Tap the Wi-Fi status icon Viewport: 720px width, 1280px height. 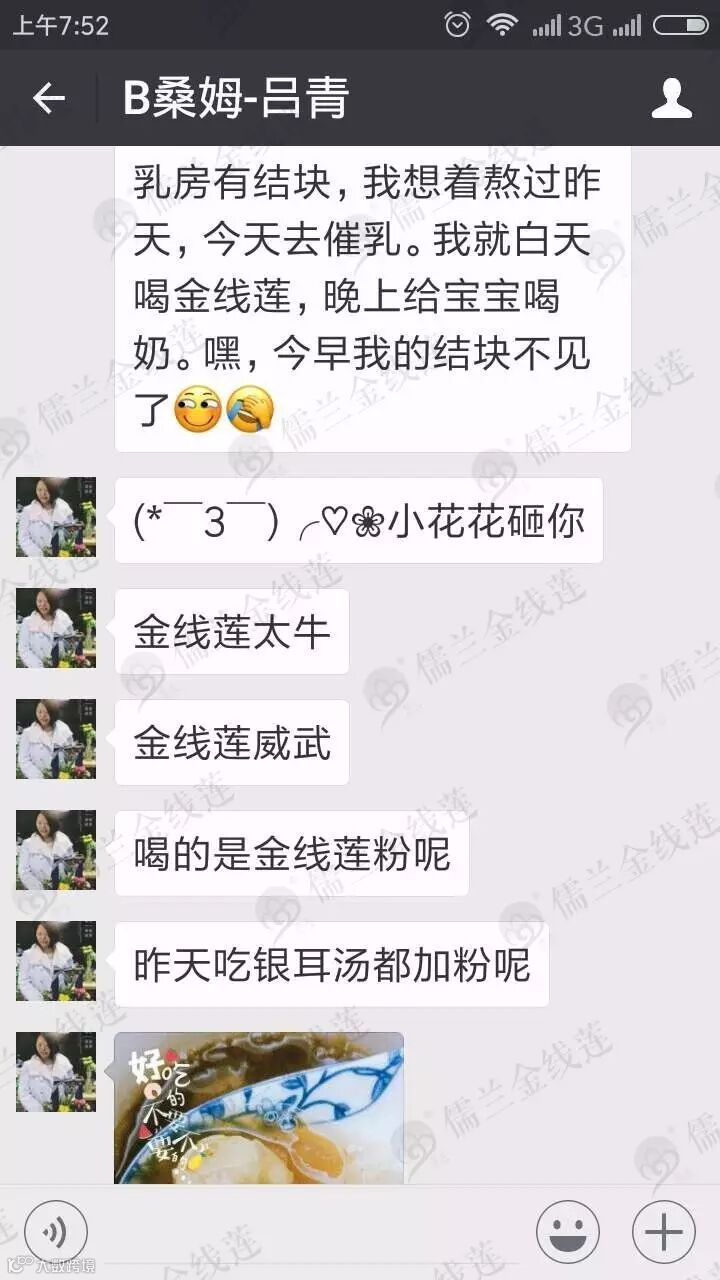pyautogui.click(x=502, y=25)
